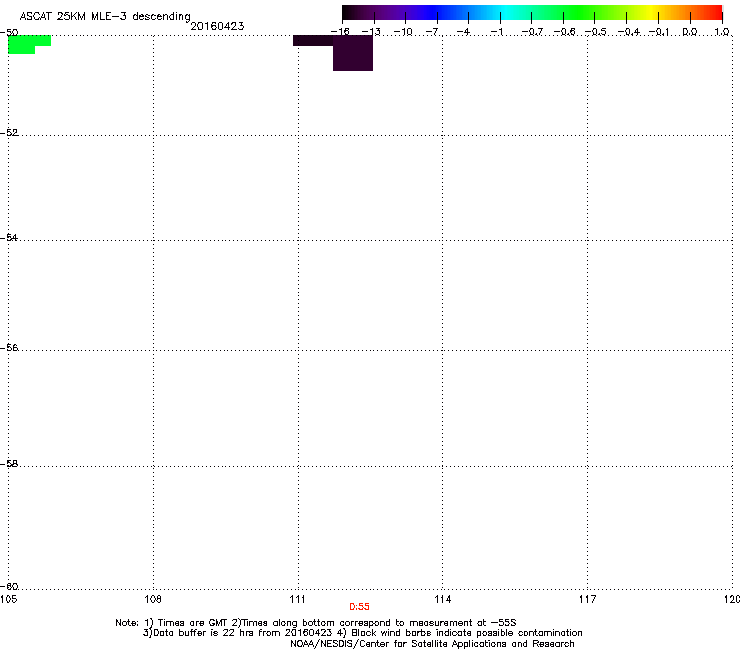Viewport: 740px width, 650px height.
Task: Click the rainbow color scale bar
Action: click(x=532, y=12)
